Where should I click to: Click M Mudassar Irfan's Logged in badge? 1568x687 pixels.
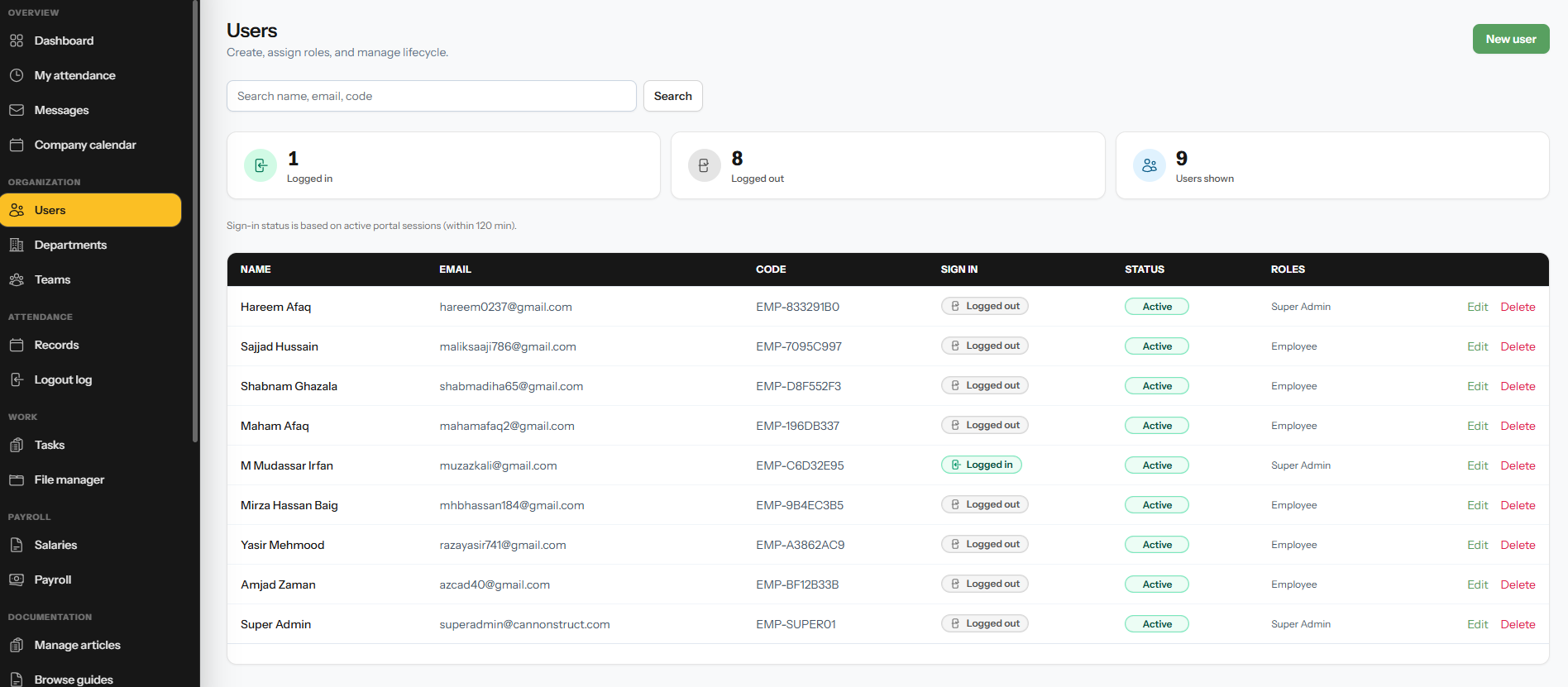[982, 465]
